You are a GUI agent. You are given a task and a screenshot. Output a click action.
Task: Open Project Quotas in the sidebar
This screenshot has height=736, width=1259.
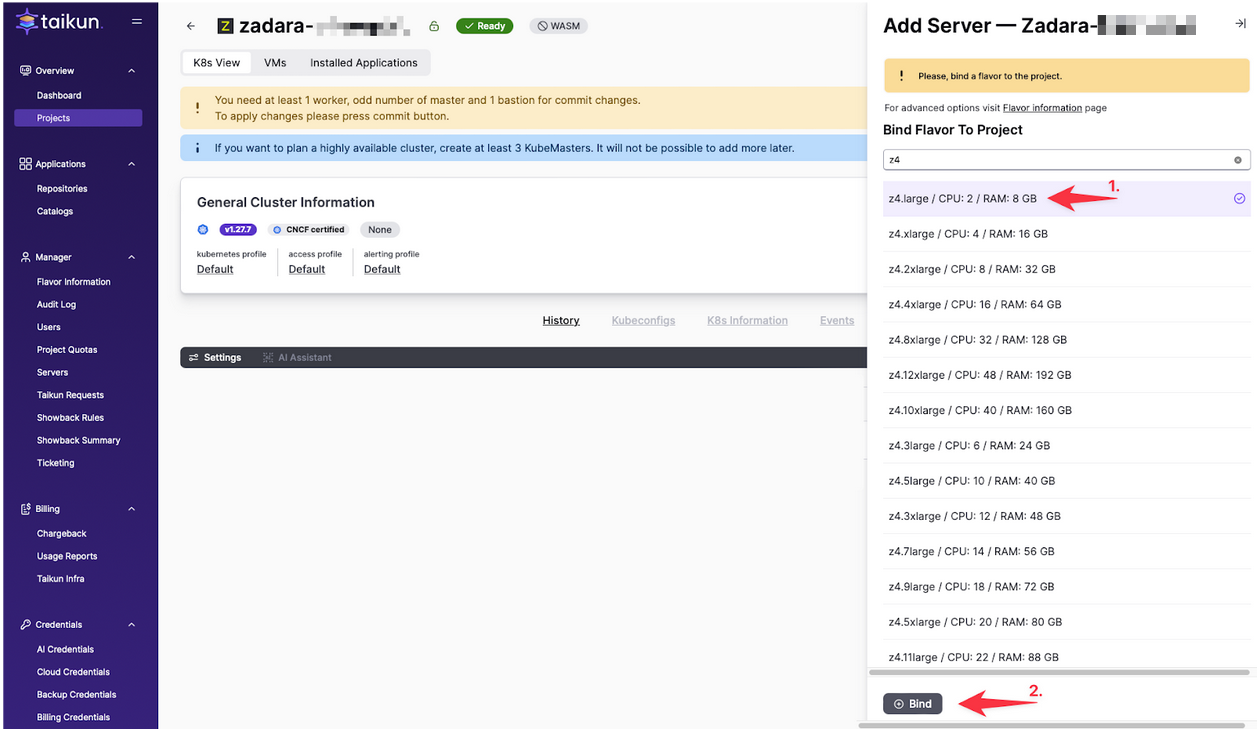(67, 350)
